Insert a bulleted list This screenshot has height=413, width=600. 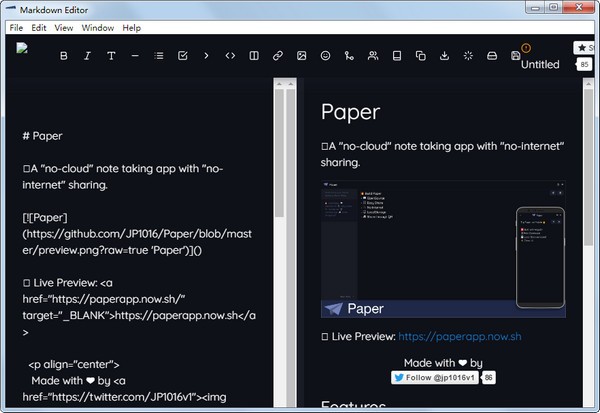159,56
